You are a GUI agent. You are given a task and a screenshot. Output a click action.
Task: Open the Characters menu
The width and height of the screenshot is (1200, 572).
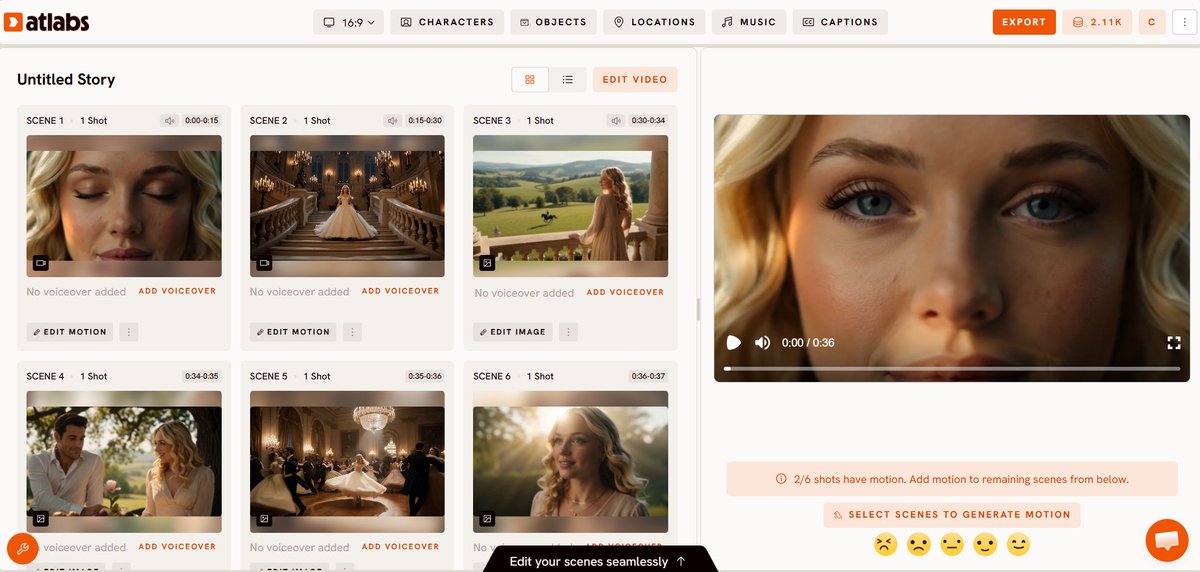point(447,22)
